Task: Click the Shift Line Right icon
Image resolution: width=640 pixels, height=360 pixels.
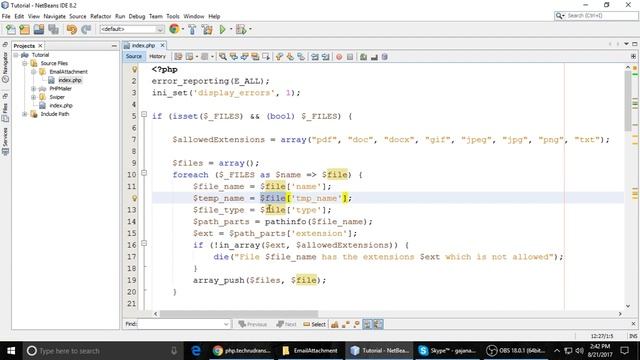Action: (325, 57)
